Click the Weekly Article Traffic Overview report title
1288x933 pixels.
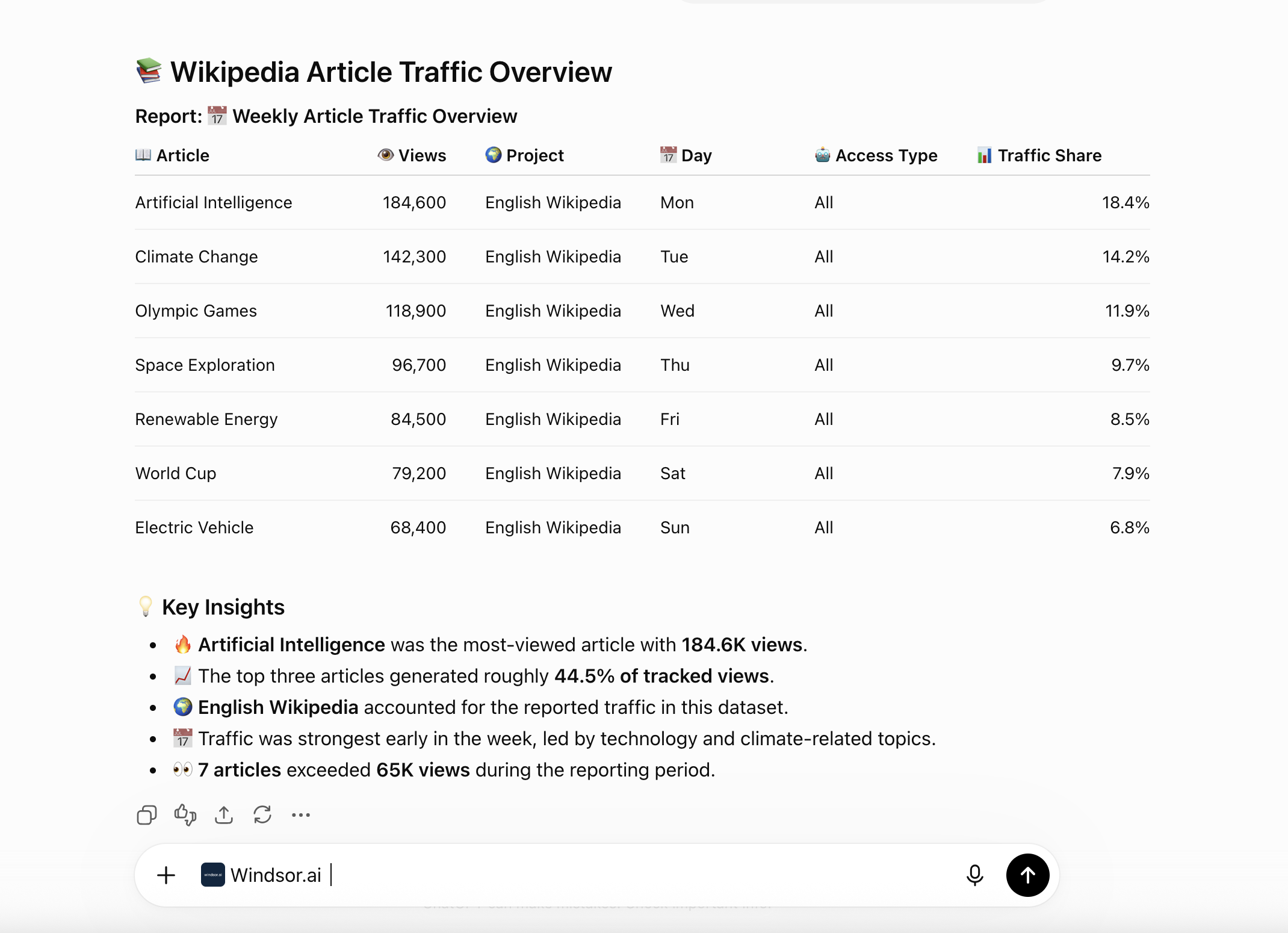(x=374, y=116)
